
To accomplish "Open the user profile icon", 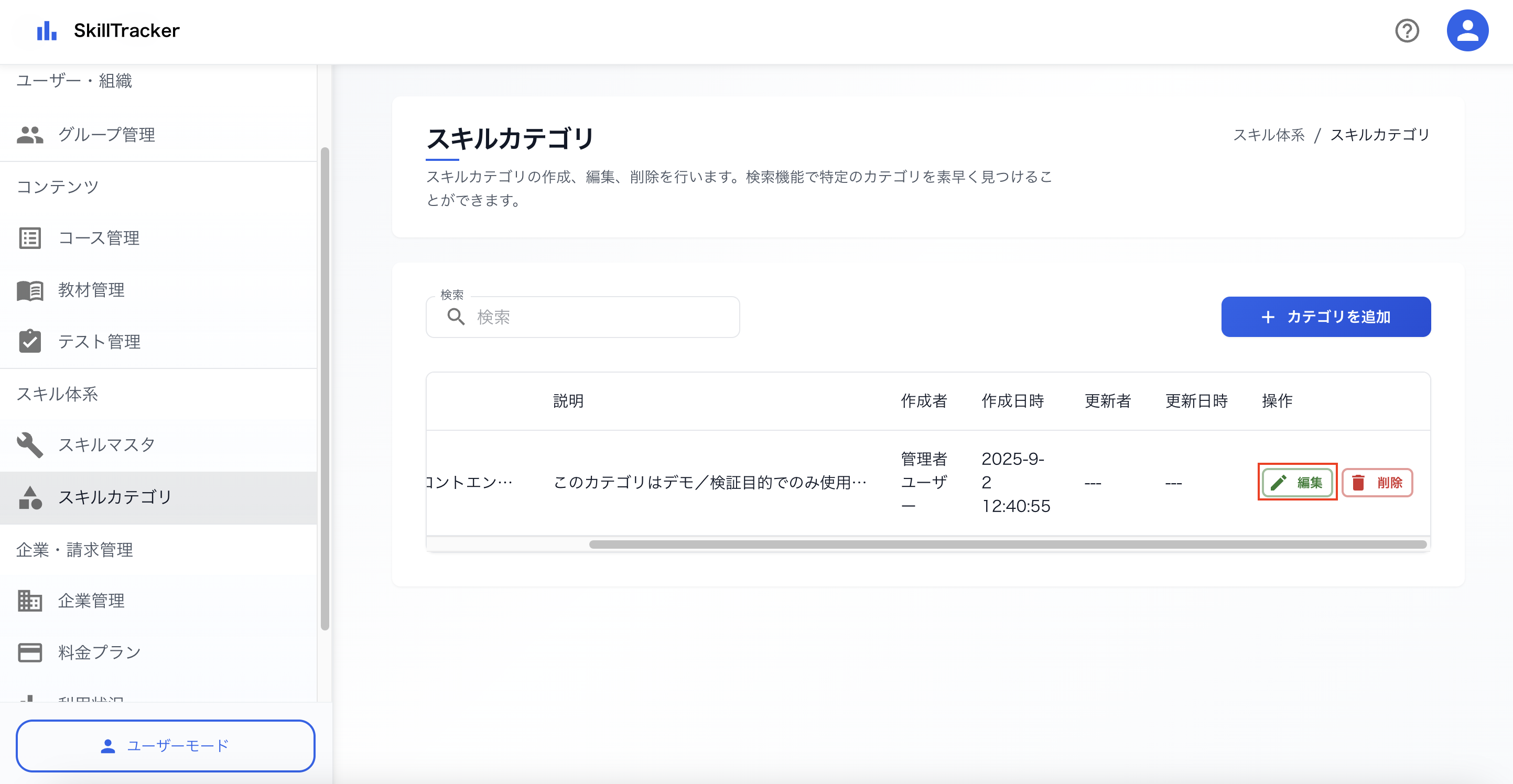I will (x=1467, y=29).
